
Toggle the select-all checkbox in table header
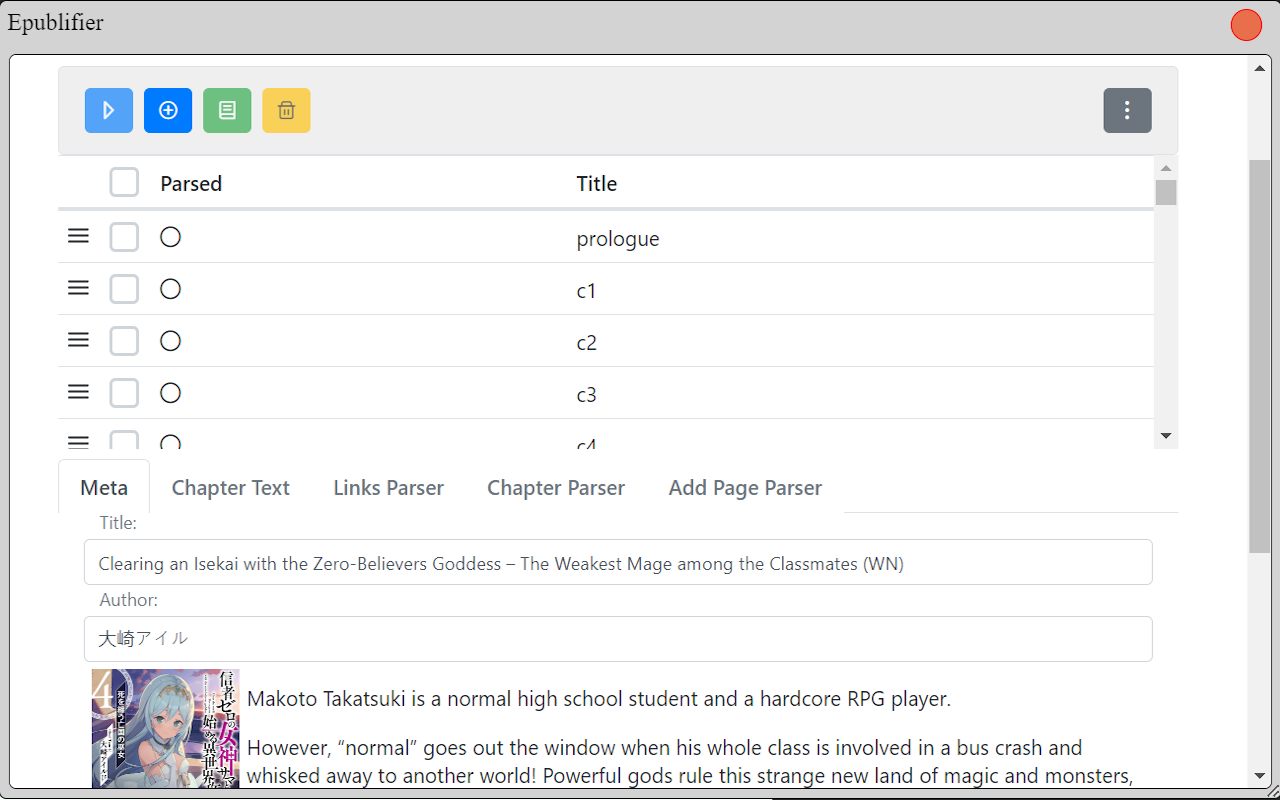[x=124, y=183]
